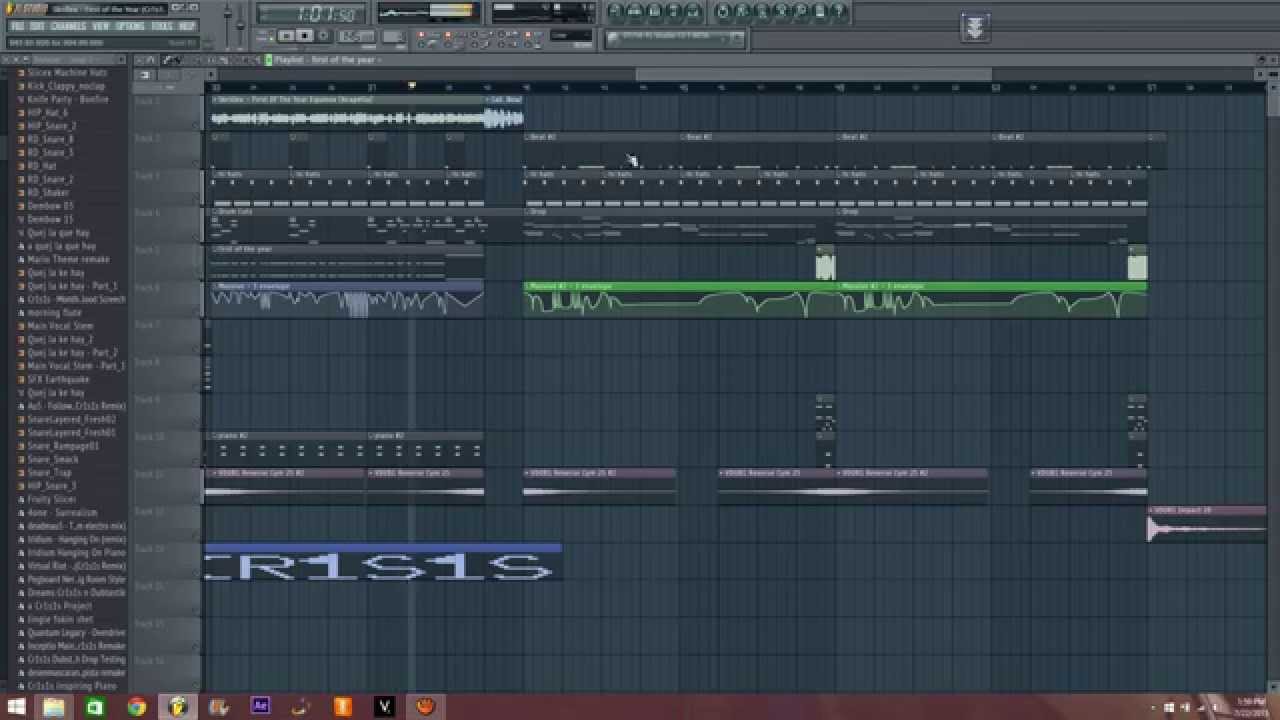Open the undo history shortcut icon
The height and width of the screenshot is (720, 1280).
[x=724, y=12]
